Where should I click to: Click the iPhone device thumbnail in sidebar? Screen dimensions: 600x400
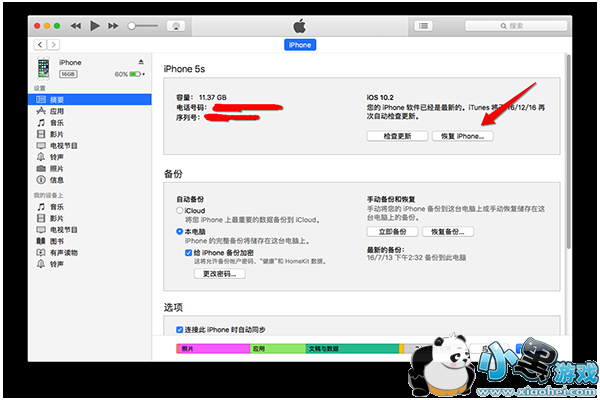[x=43, y=68]
